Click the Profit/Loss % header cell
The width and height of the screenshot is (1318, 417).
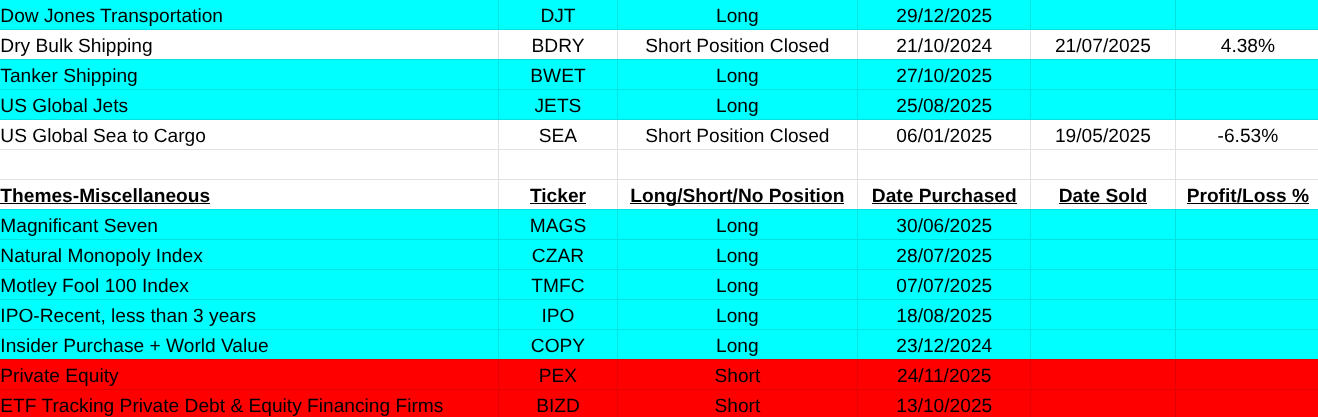(1247, 196)
